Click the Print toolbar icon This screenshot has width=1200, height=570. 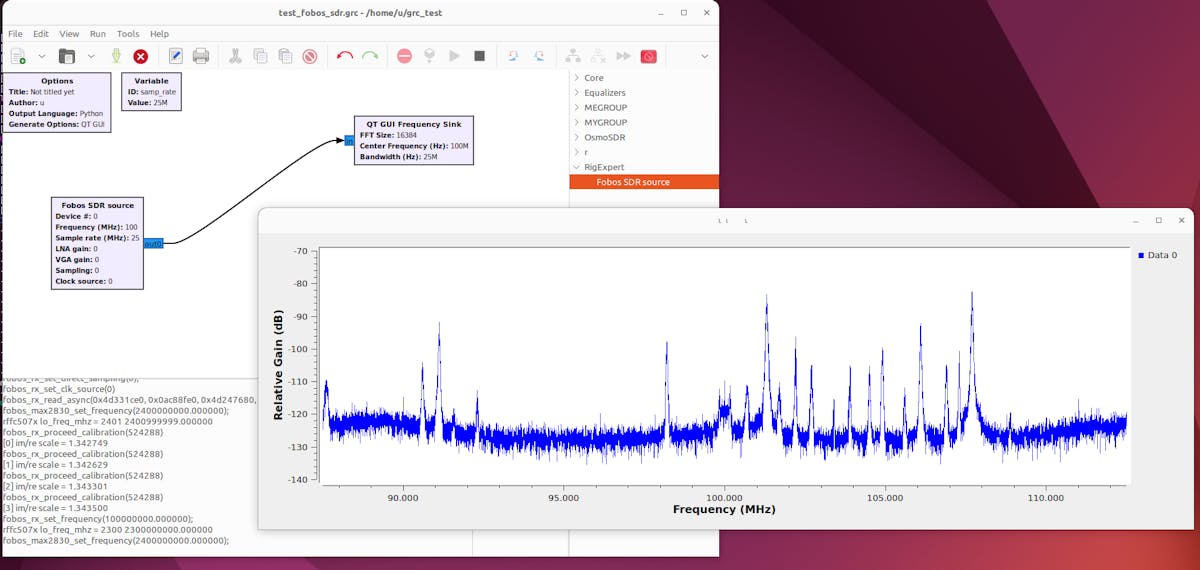(201, 56)
